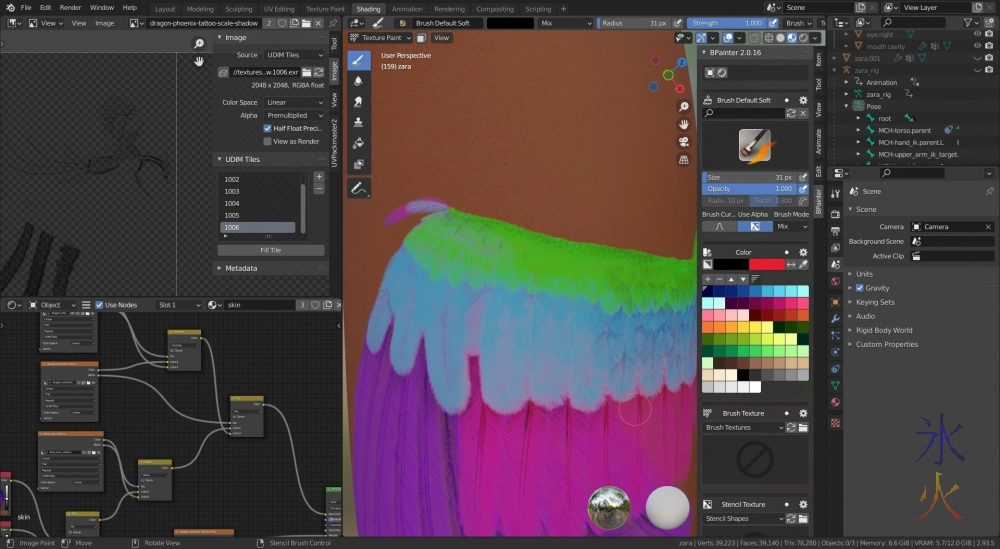Click the Fill Tile button
This screenshot has width=1000, height=549.
tap(270, 250)
